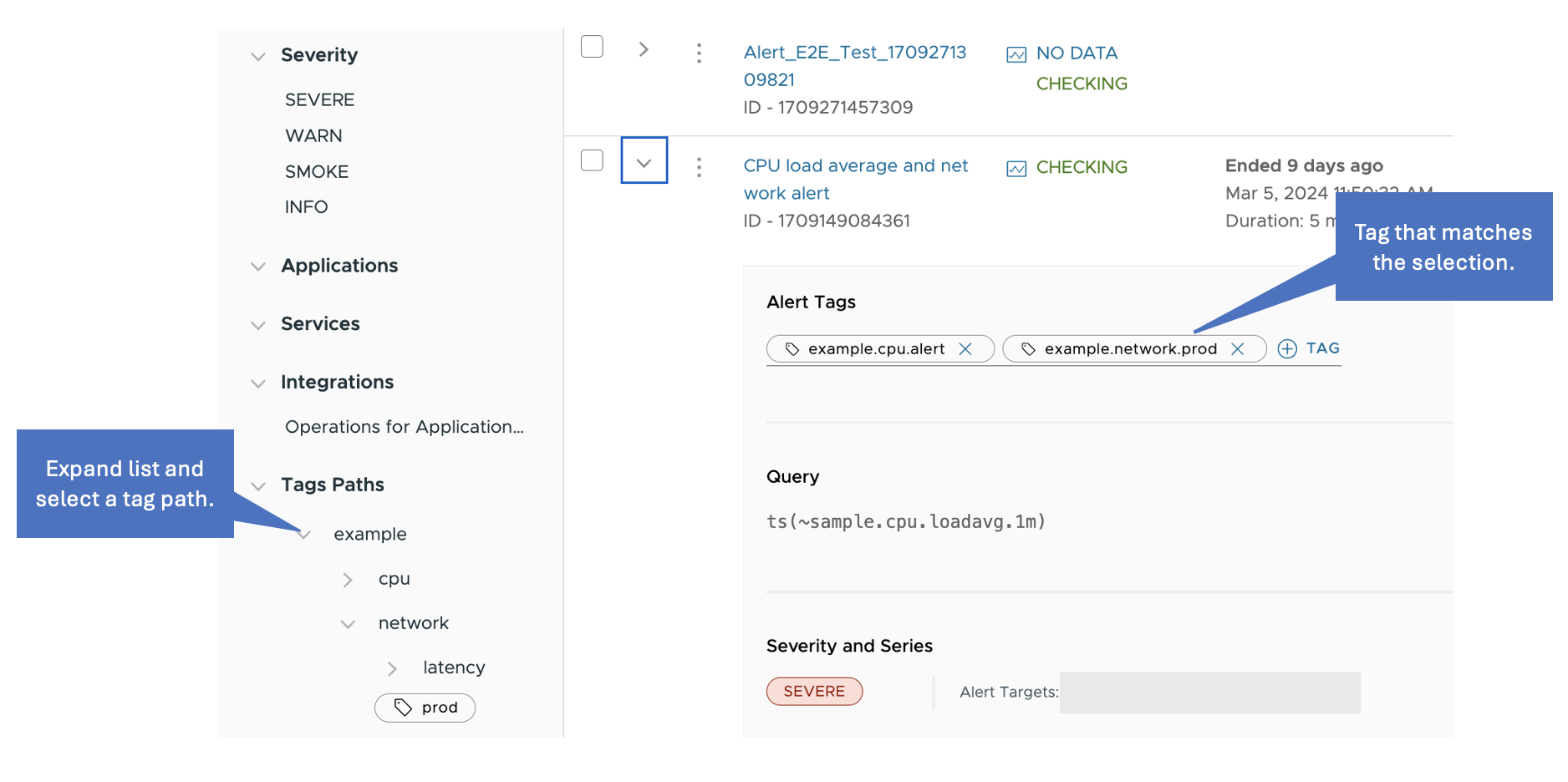
Task: Click the ID - 1709149084361 text
Action: 827,221
